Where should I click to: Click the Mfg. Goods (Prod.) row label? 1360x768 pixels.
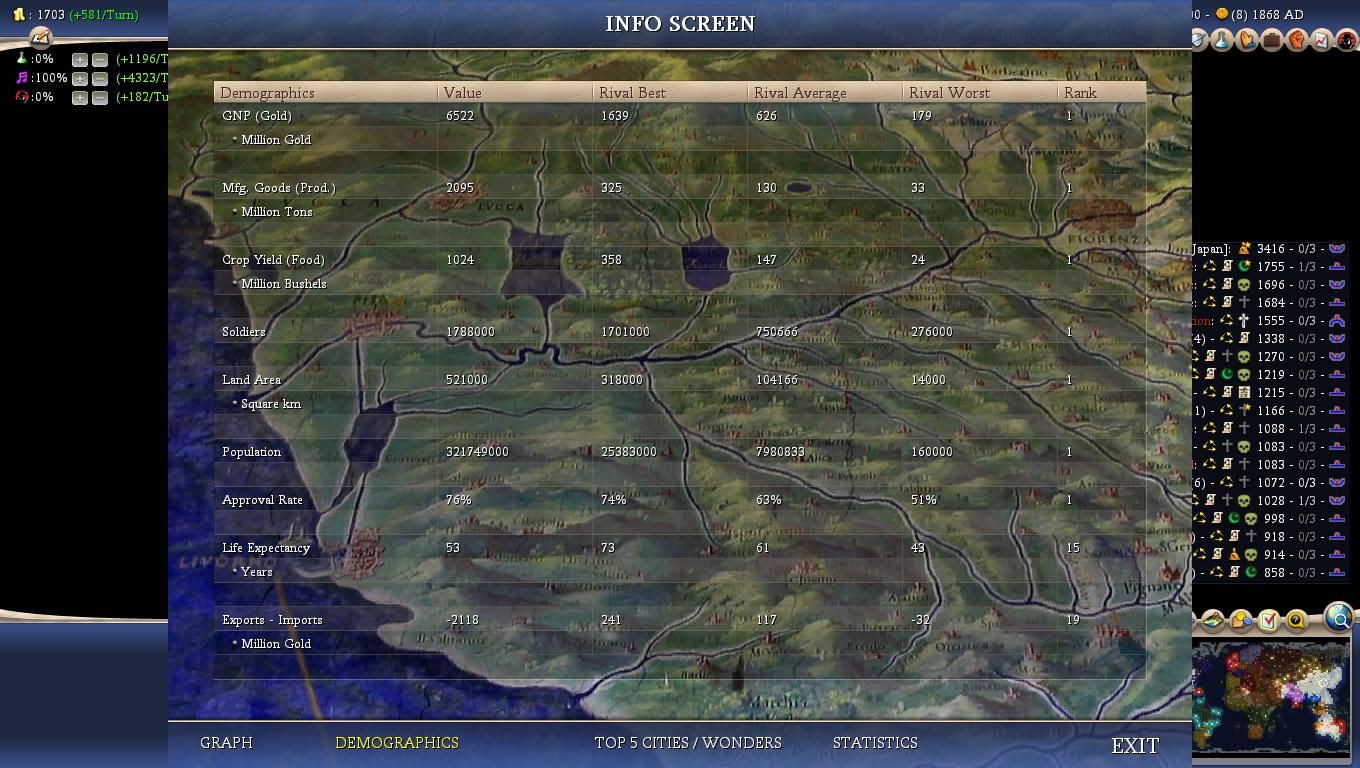pos(279,188)
